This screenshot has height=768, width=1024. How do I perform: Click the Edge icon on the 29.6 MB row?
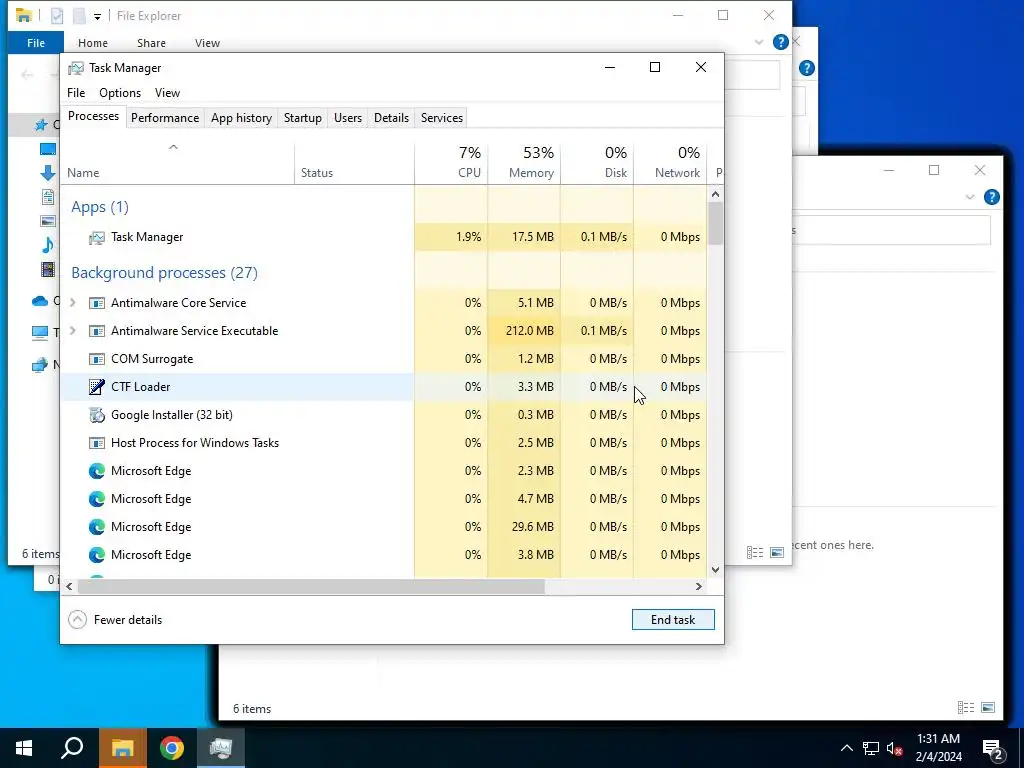[x=97, y=527]
